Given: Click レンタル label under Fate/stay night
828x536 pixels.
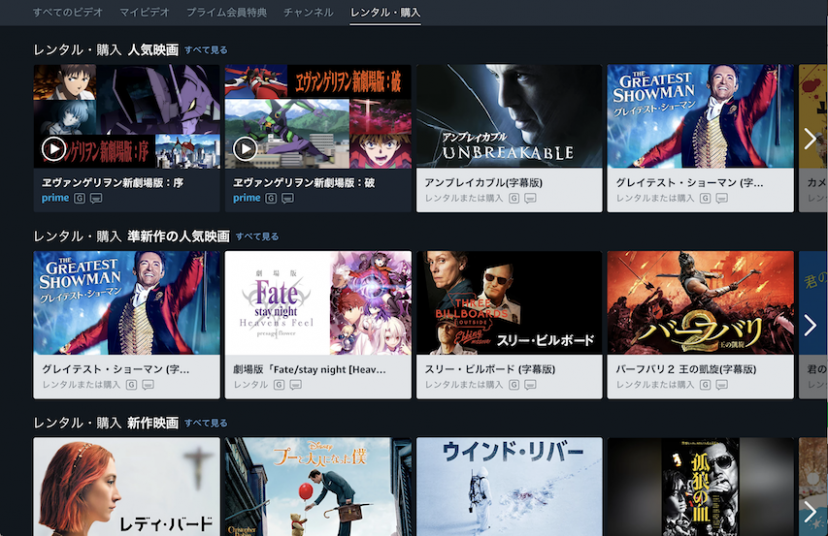Looking at the screenshot, I should (x=251, y=385).
